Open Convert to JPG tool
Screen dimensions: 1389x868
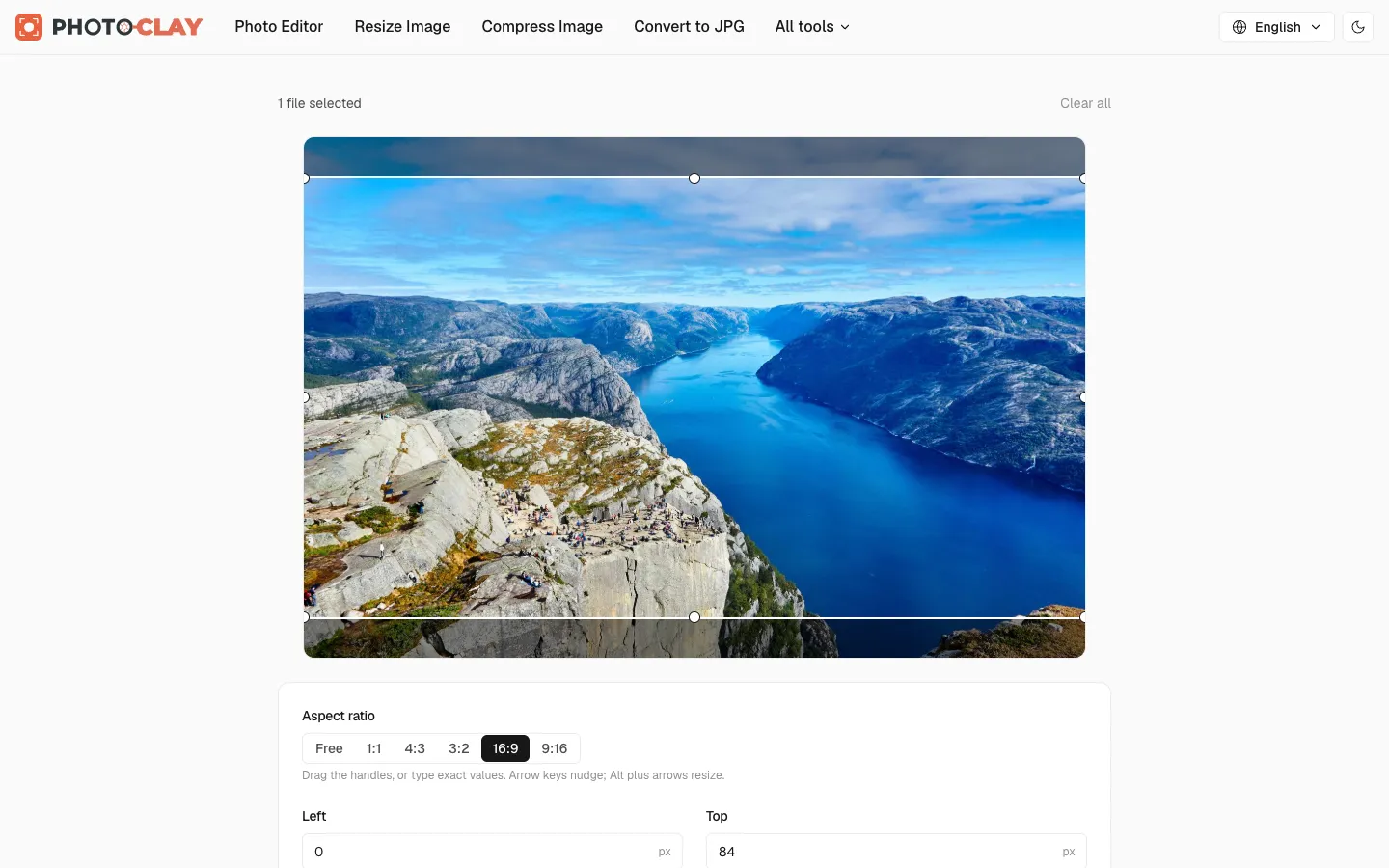pyautogui.click(x=689, y=27)
